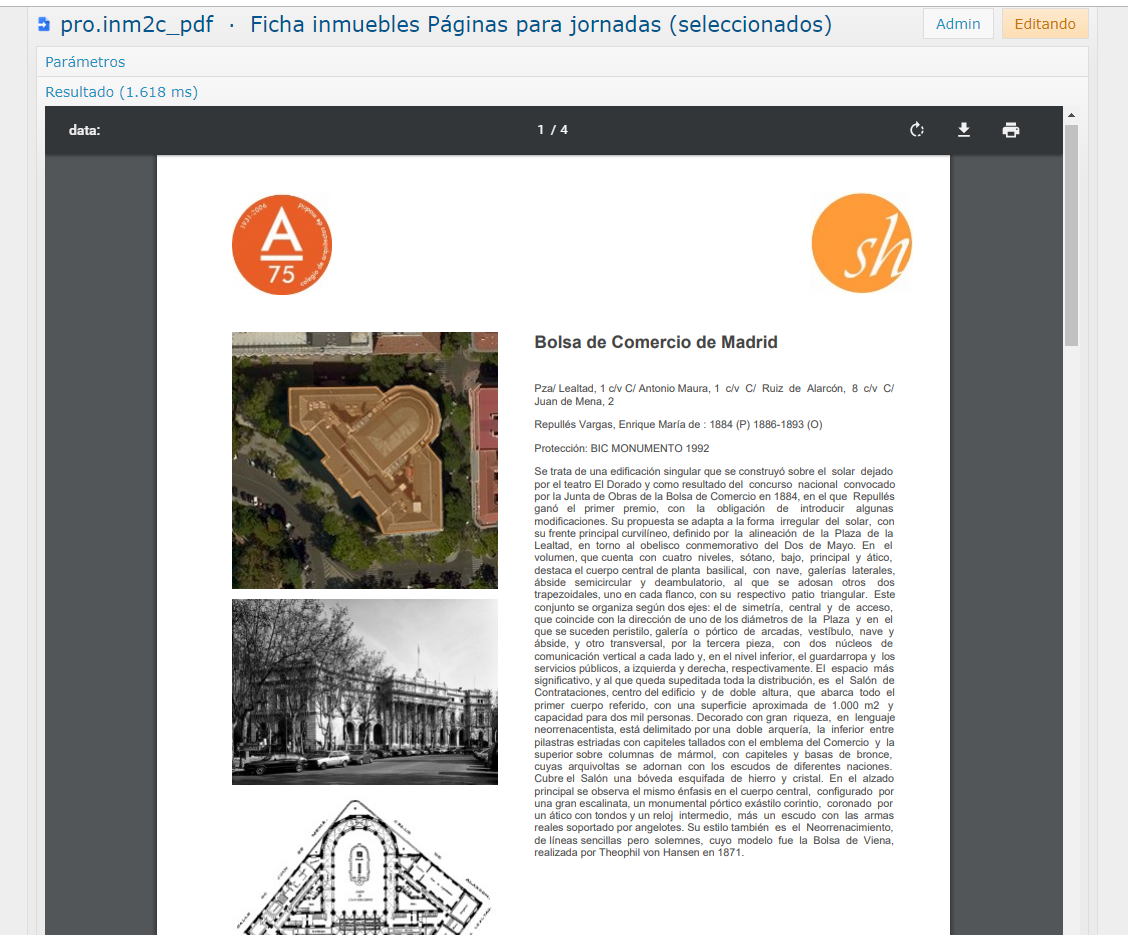Click the scrollbar up arrow

1071,115
